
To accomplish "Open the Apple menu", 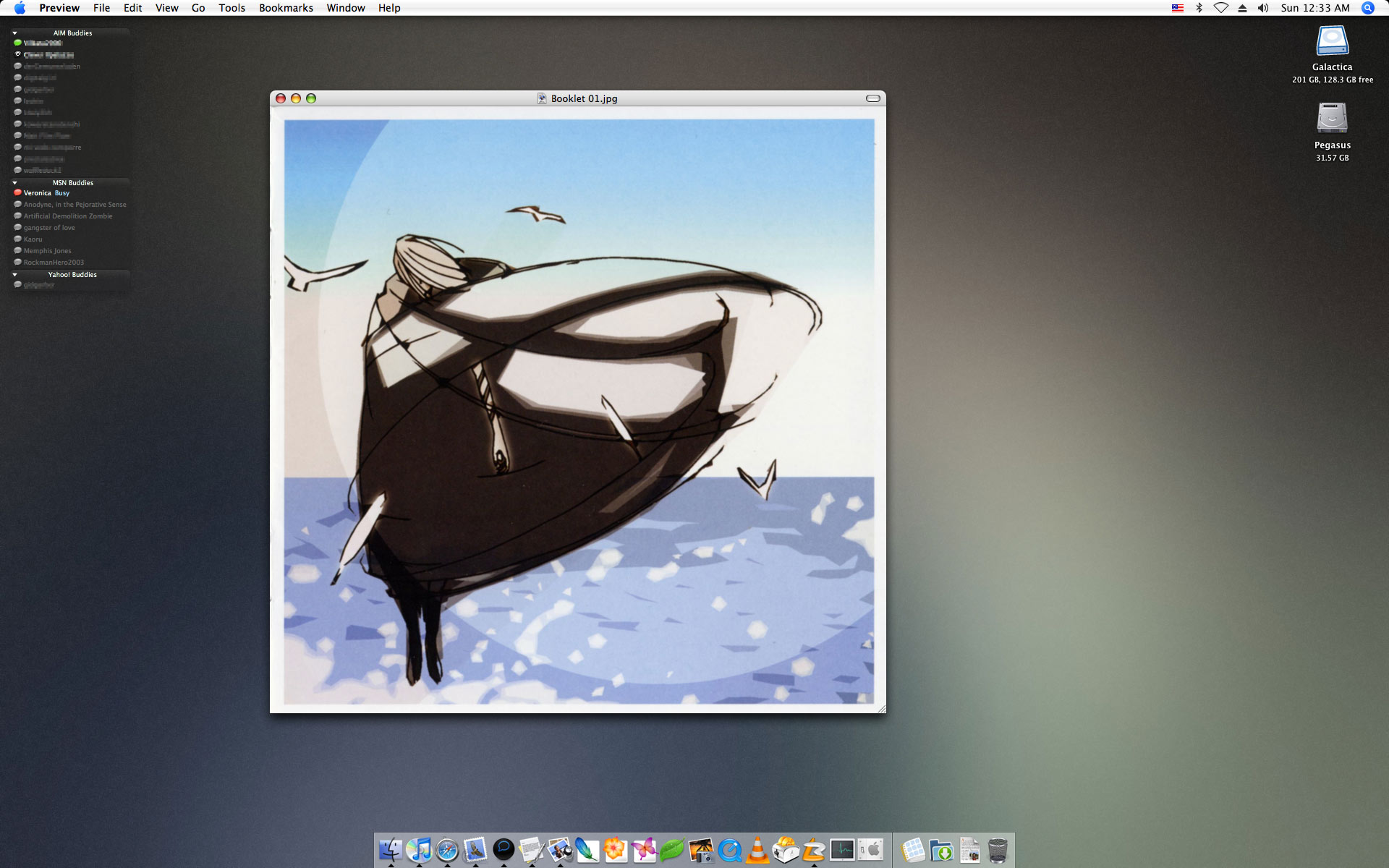I will coord(20,8).
